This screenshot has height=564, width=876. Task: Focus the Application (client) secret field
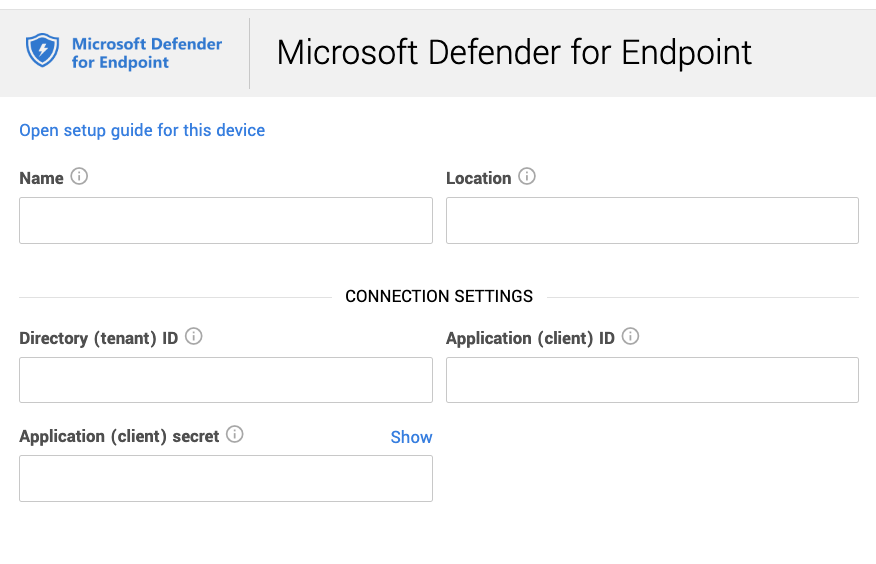(x=226, y=479)
